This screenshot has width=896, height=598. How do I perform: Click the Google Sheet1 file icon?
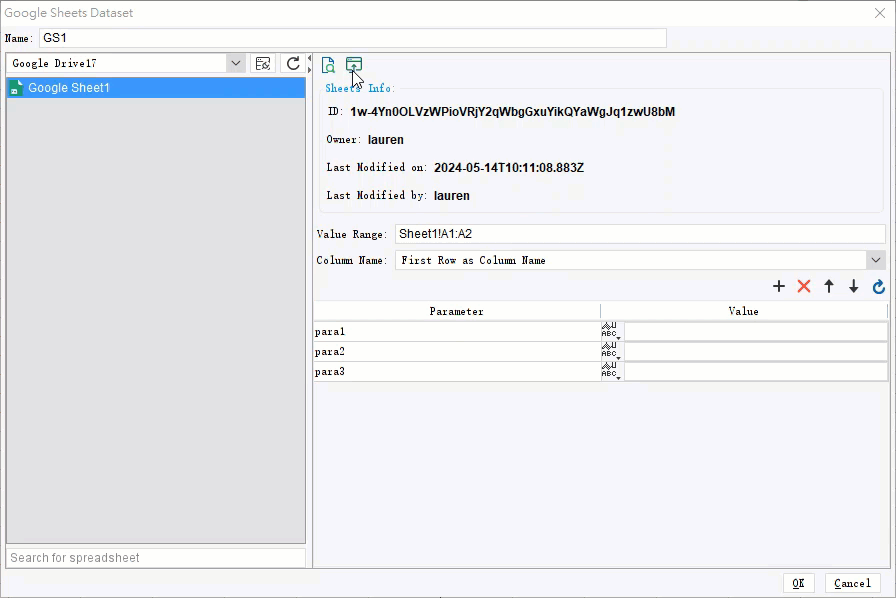click(x=16, y=87)
